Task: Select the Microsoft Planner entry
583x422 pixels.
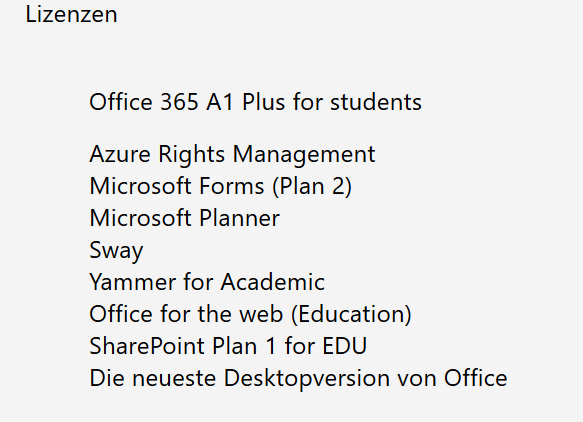Action: click(184, 218)
